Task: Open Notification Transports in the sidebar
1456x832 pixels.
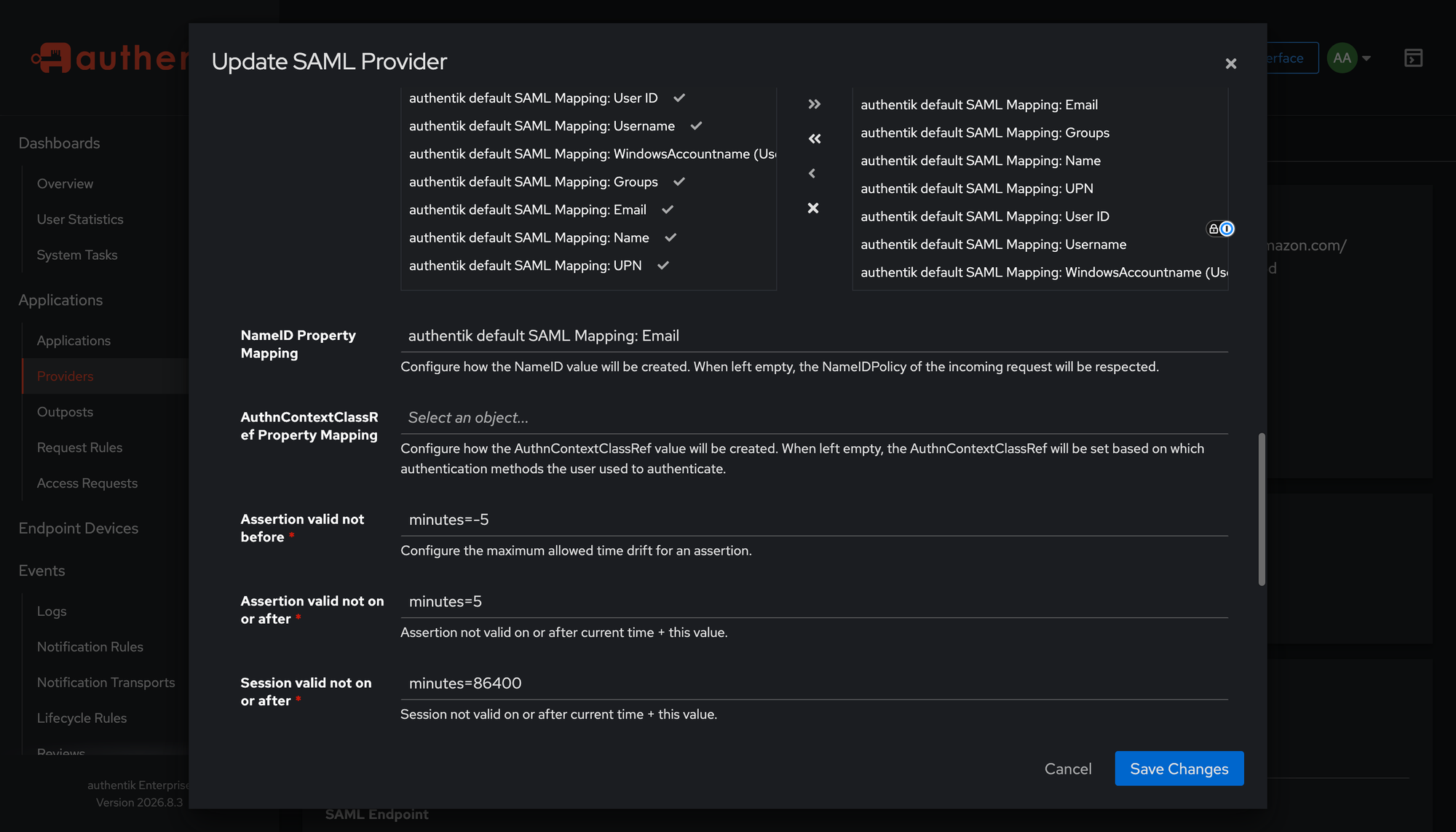Action: 106,682
